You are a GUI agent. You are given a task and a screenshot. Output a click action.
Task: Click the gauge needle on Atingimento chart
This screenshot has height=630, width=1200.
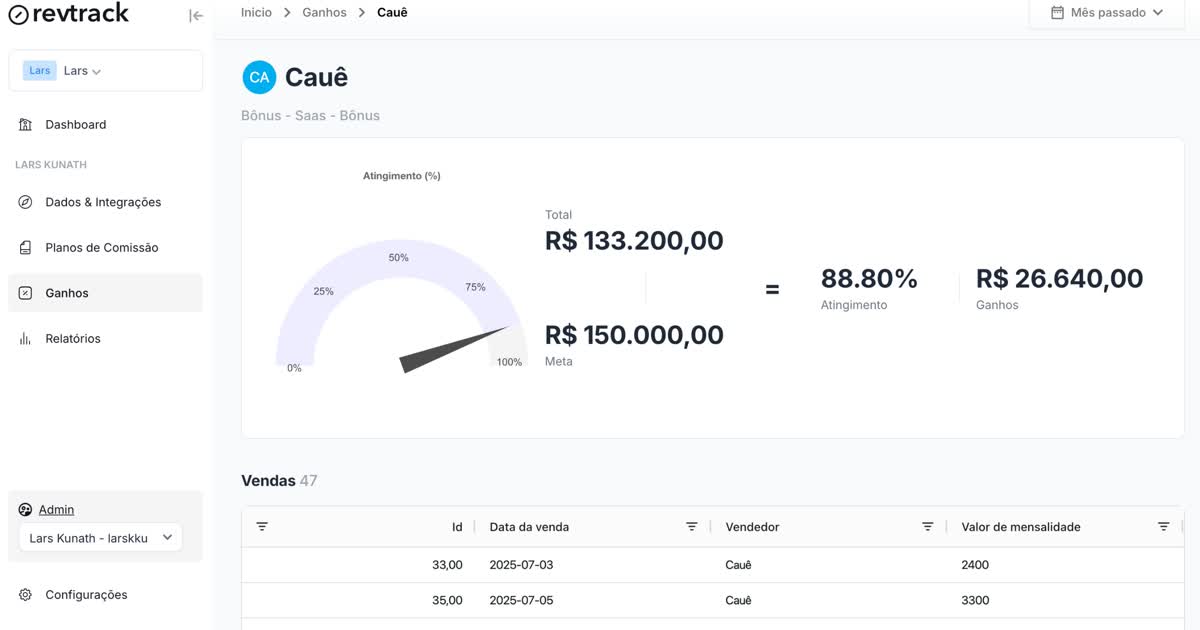pyautogui.click(x=455, y=350)
